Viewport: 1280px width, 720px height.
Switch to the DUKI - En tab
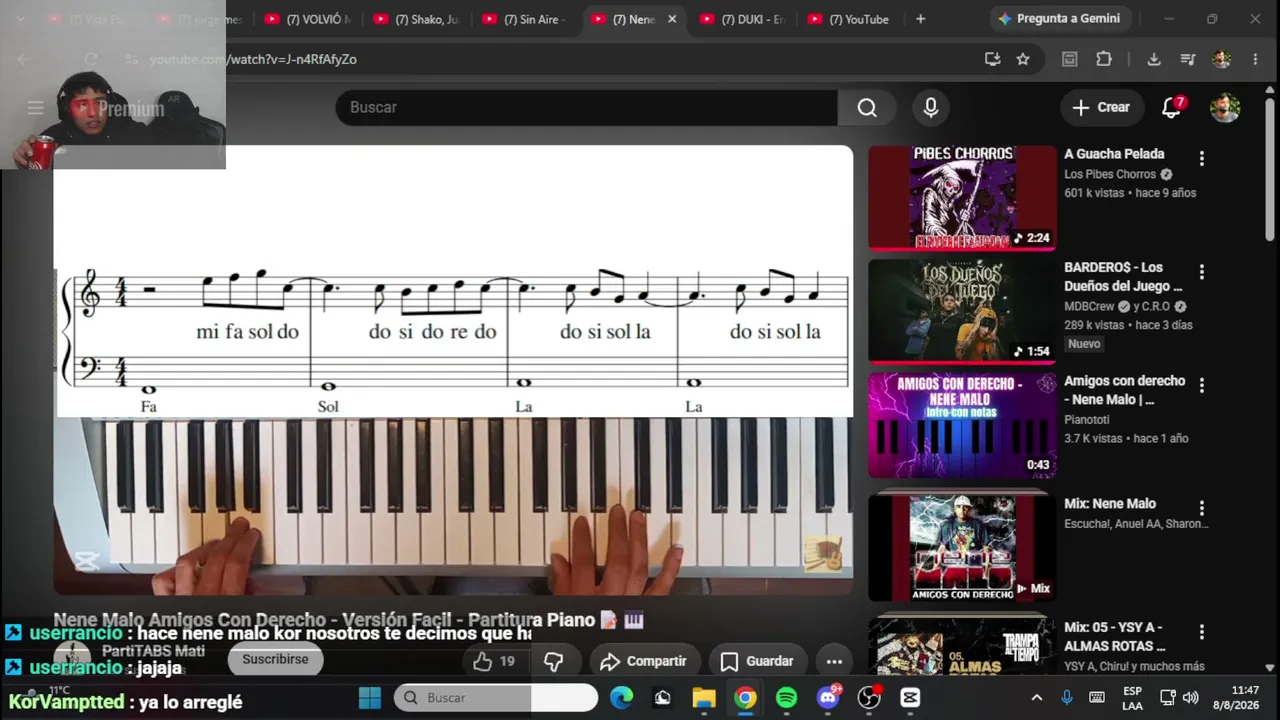point(743,19)
